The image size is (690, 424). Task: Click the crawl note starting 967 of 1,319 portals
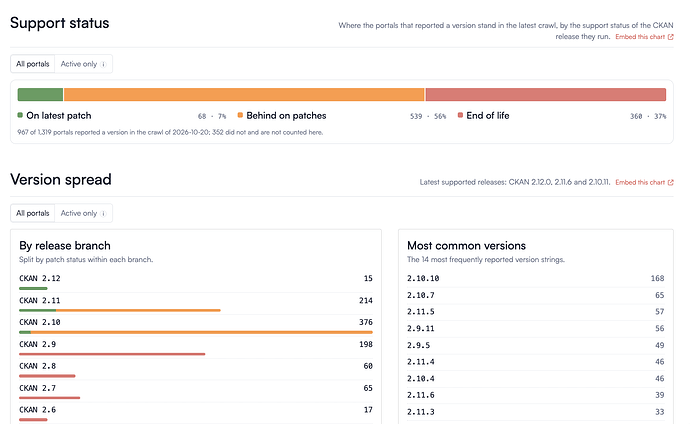[170, 132]
